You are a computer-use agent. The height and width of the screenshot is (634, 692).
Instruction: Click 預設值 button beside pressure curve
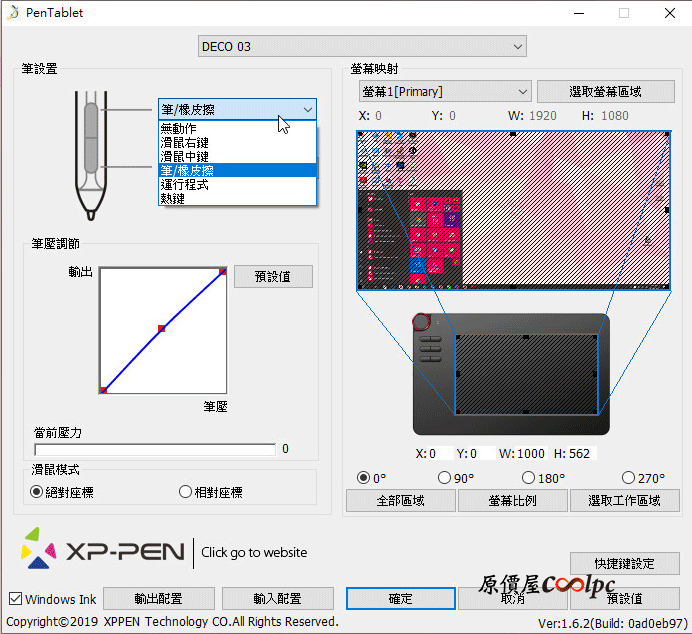click(x=273, y=277)
